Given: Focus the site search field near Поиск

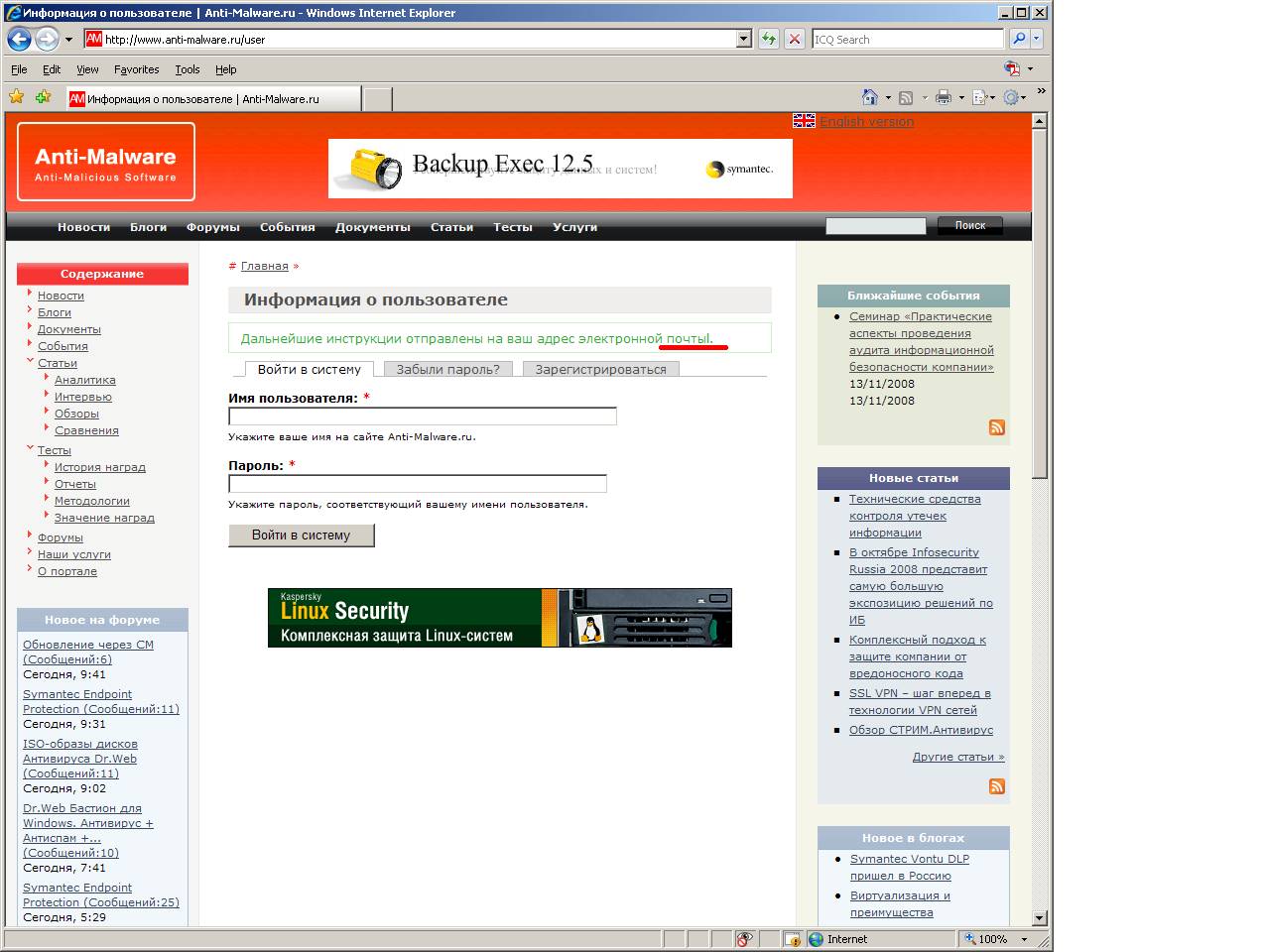Looking at the screenshot, I should pos(876,226).
